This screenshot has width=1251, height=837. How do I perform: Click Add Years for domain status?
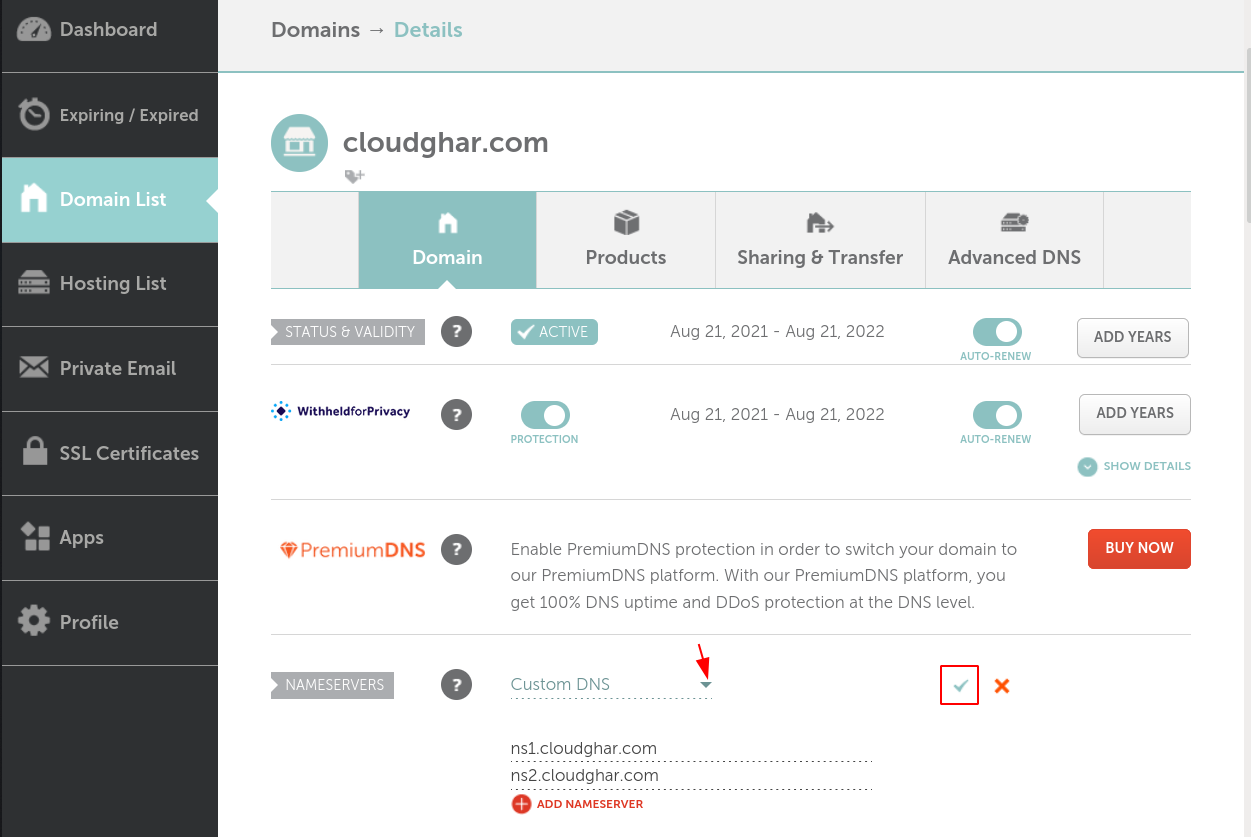[x=1132, y=338]
